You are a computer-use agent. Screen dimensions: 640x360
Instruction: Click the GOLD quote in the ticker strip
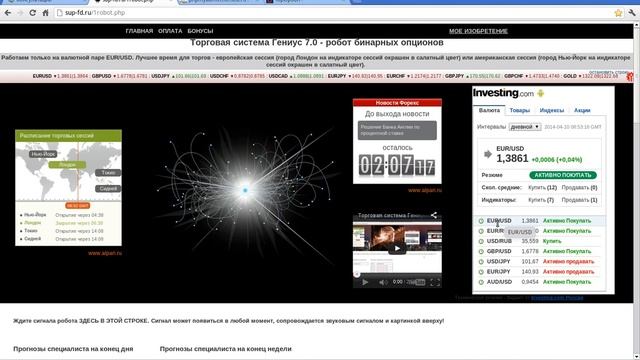coord(591,76)
